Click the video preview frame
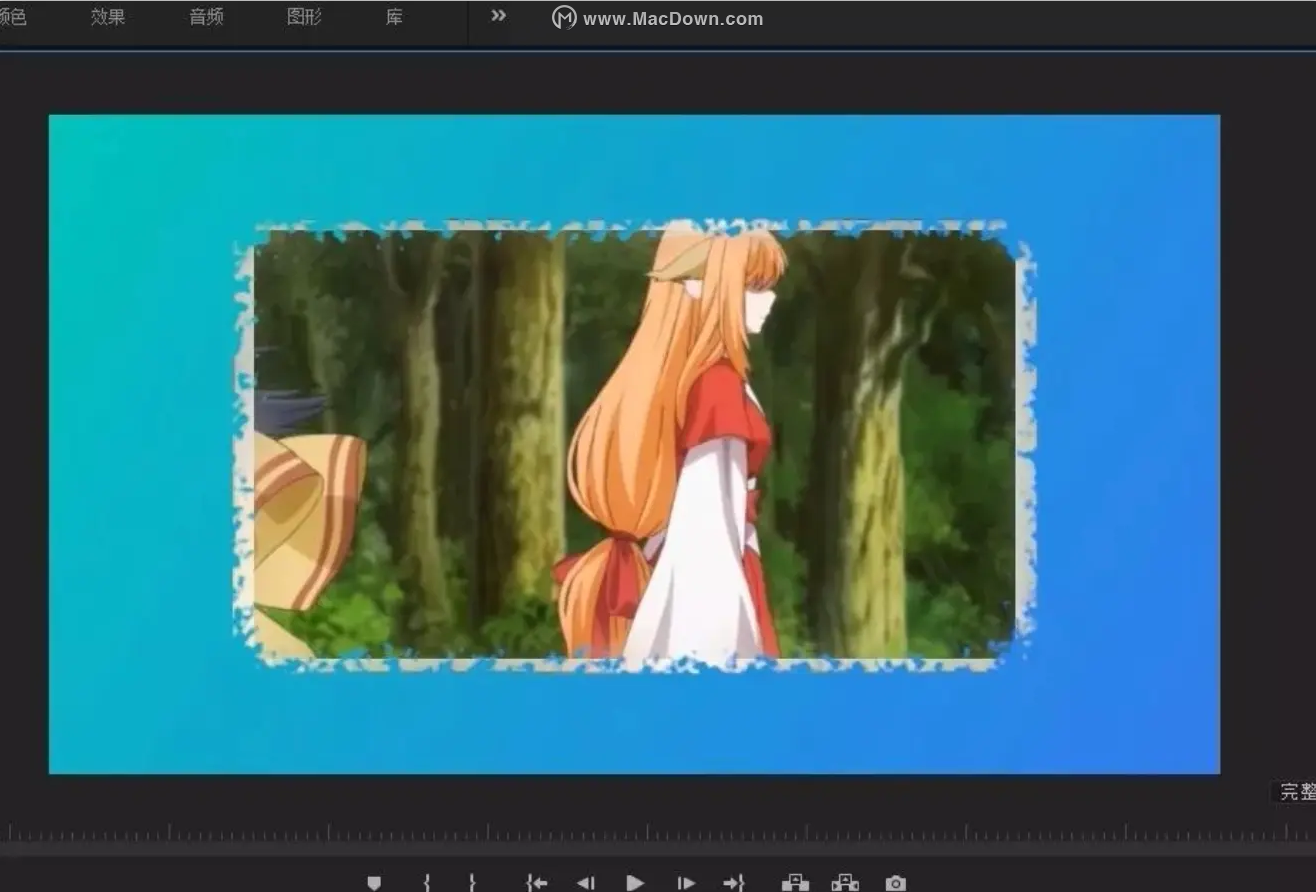1316x892 pixels. (634, 444)
